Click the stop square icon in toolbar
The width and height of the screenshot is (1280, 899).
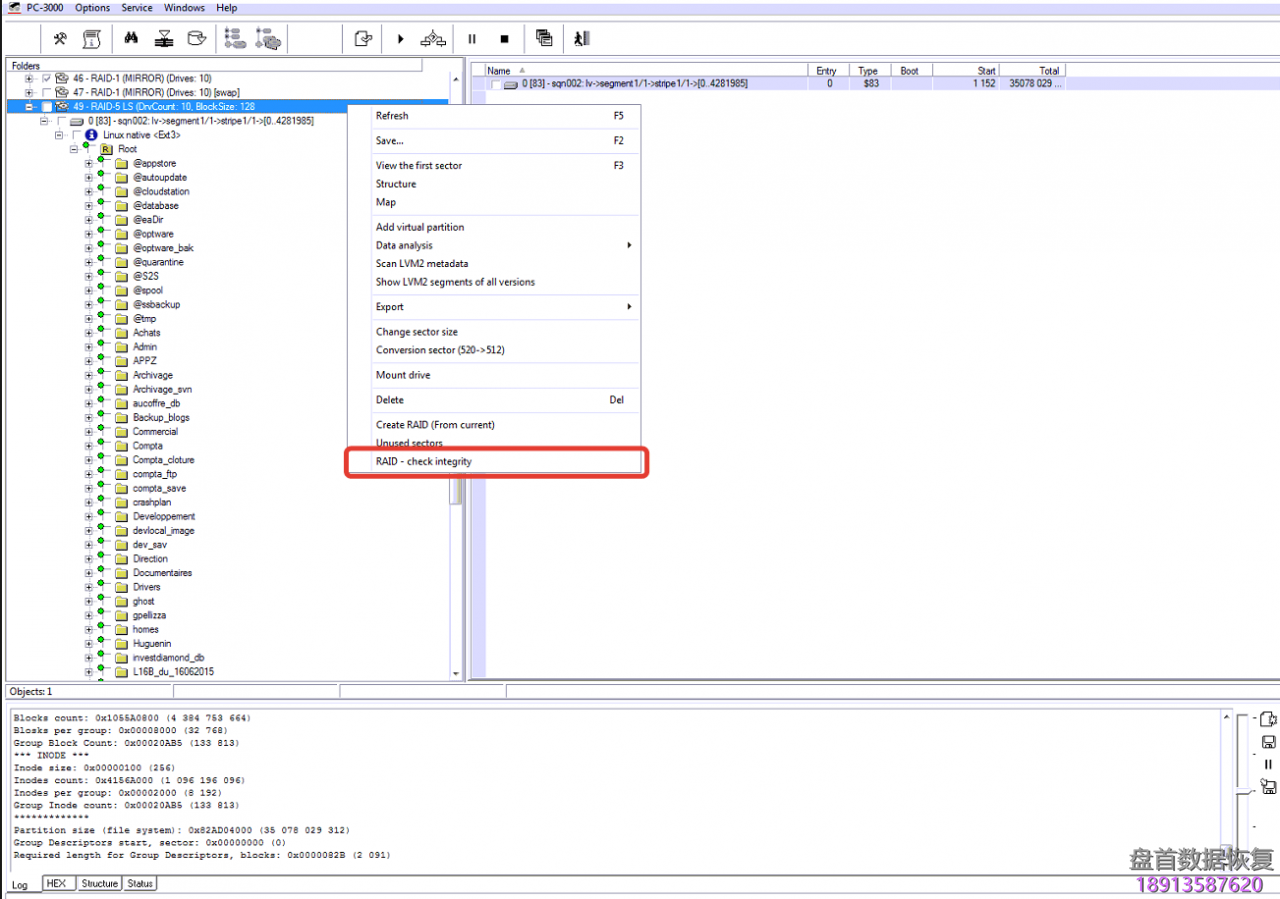click(x=504, y=39)
